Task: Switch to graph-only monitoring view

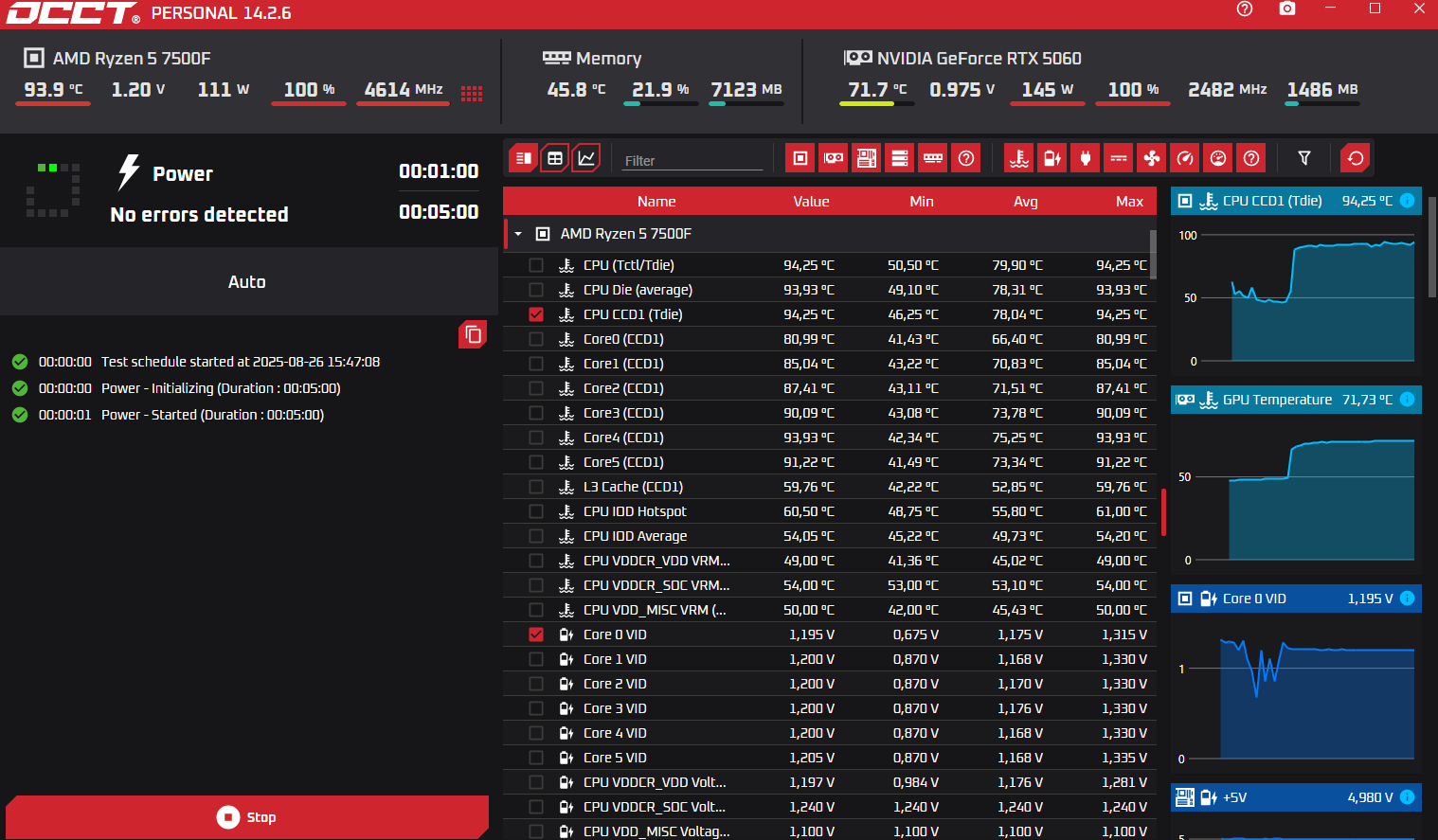Action: [587, 158]
